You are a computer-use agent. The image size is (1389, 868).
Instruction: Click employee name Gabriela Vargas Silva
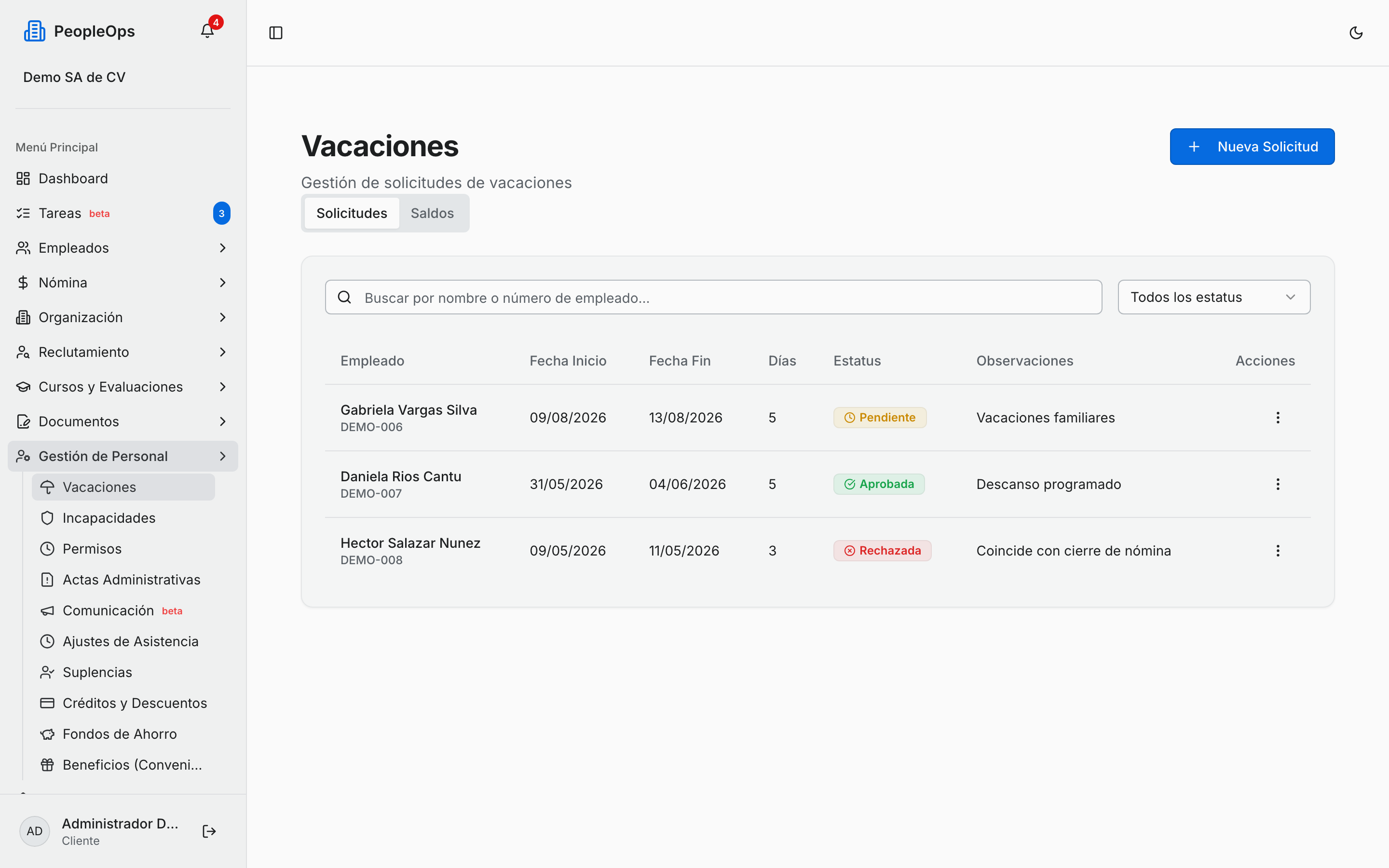coord(409,410)
